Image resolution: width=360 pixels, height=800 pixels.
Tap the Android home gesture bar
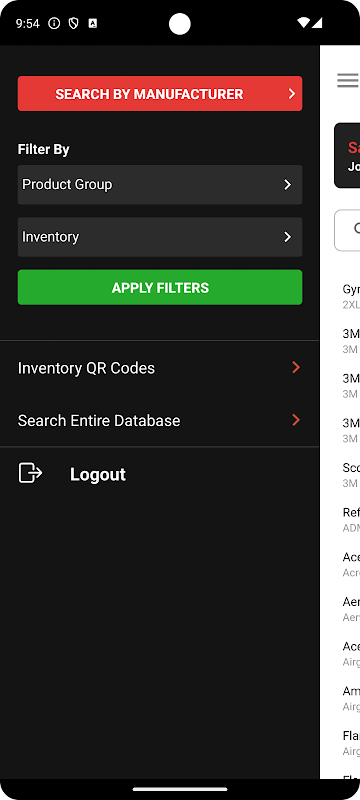click(x=180, y=789)
